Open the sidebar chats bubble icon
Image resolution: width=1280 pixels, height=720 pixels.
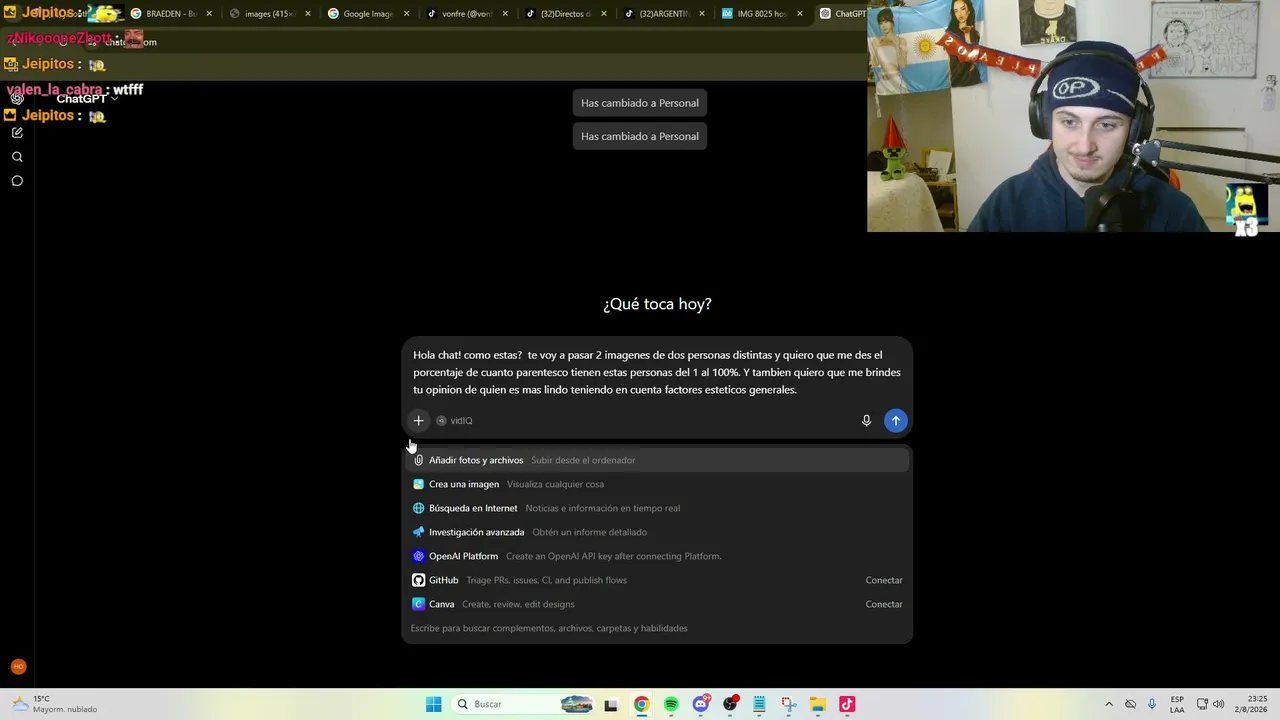[17, 181]
